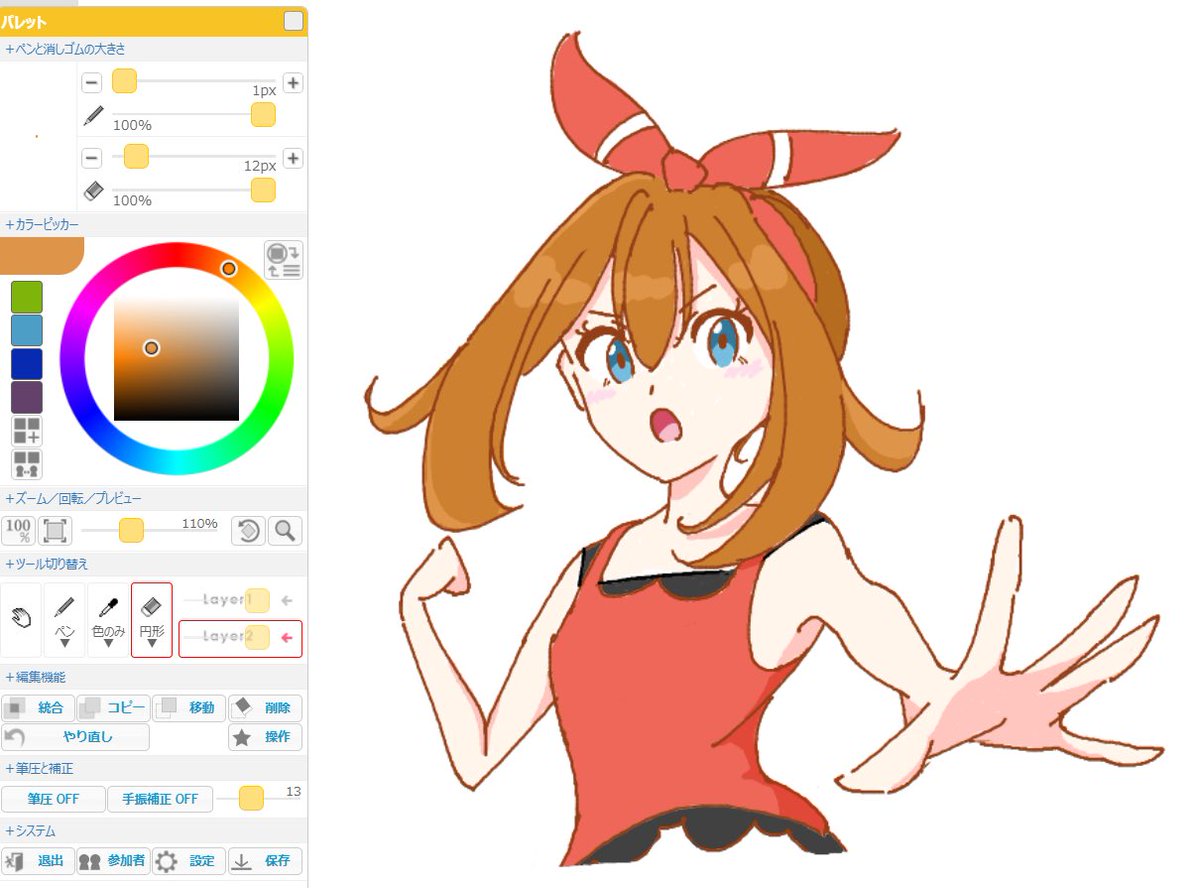Collapse ズーム／回転／プレビュー section

tap(74, 498)
